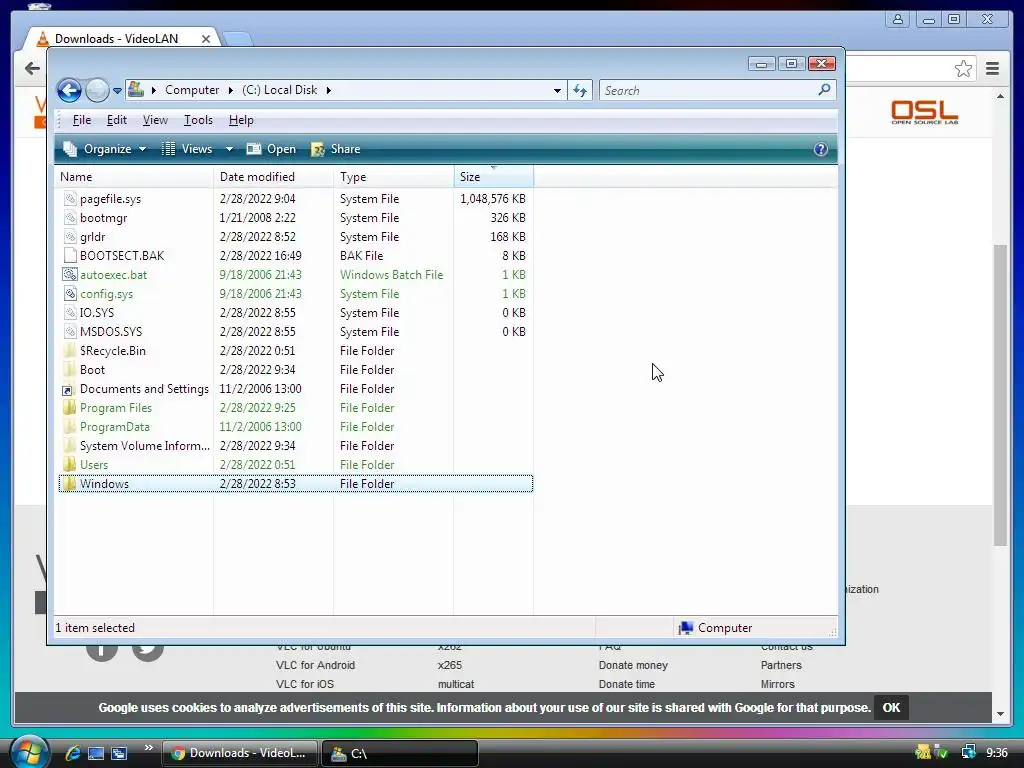Click the drive icon in the address bar
This screenshot has height=768, width=1024.
136,89
